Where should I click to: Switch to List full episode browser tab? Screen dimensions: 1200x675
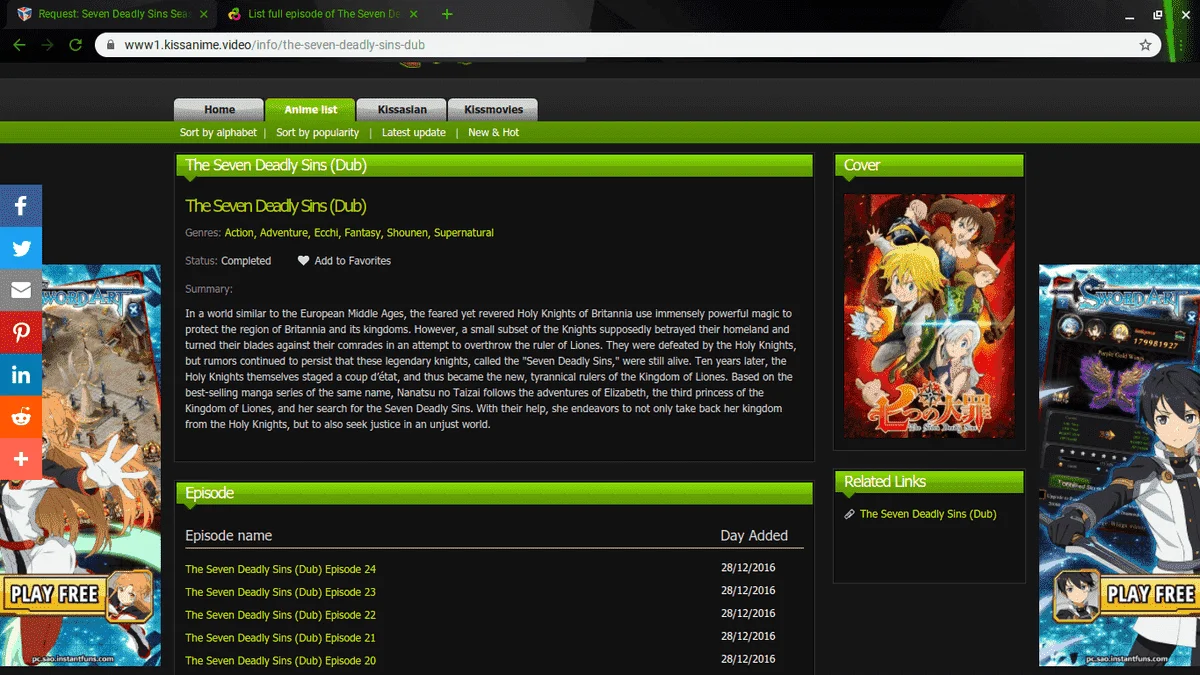pyautogui.click(x=320, y=14)
